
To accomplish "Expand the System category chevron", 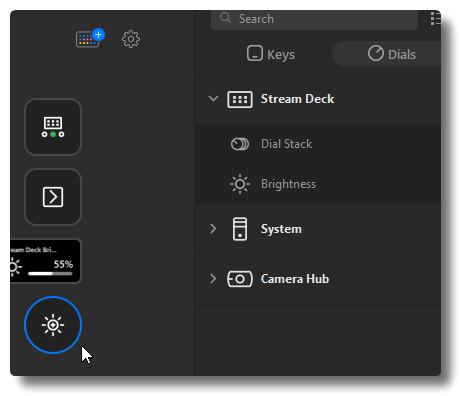I will click(x=213, y=229).
